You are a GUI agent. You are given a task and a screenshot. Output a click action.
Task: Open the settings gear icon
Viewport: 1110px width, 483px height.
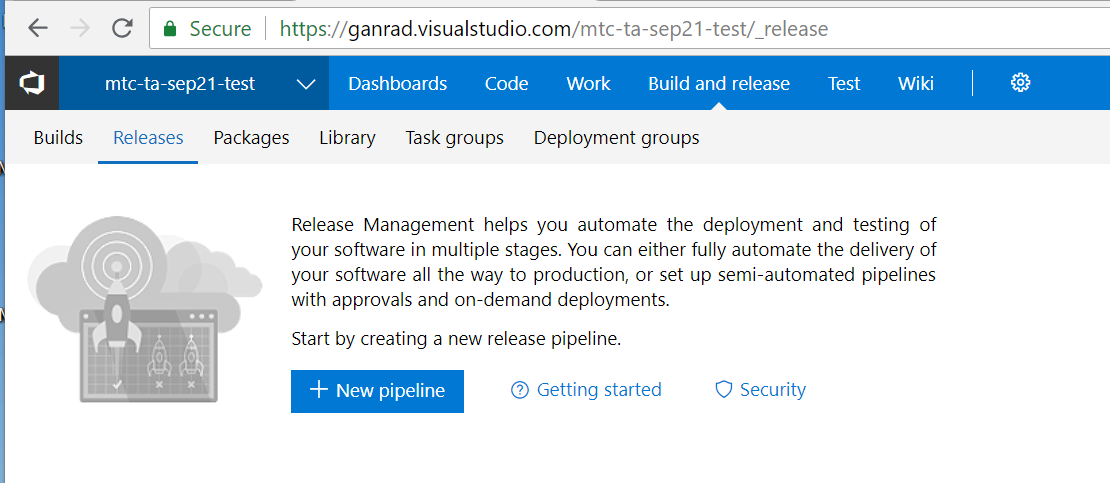click(1020, 83)
